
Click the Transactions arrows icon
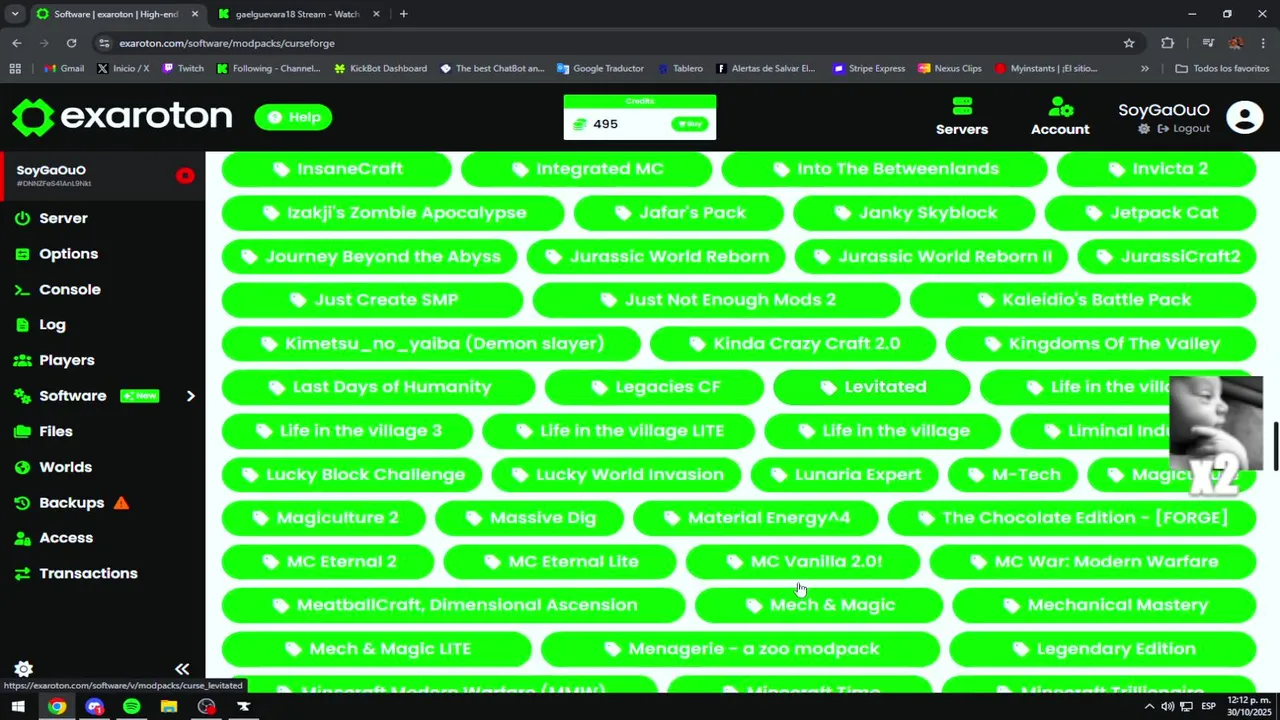[22, 573]
